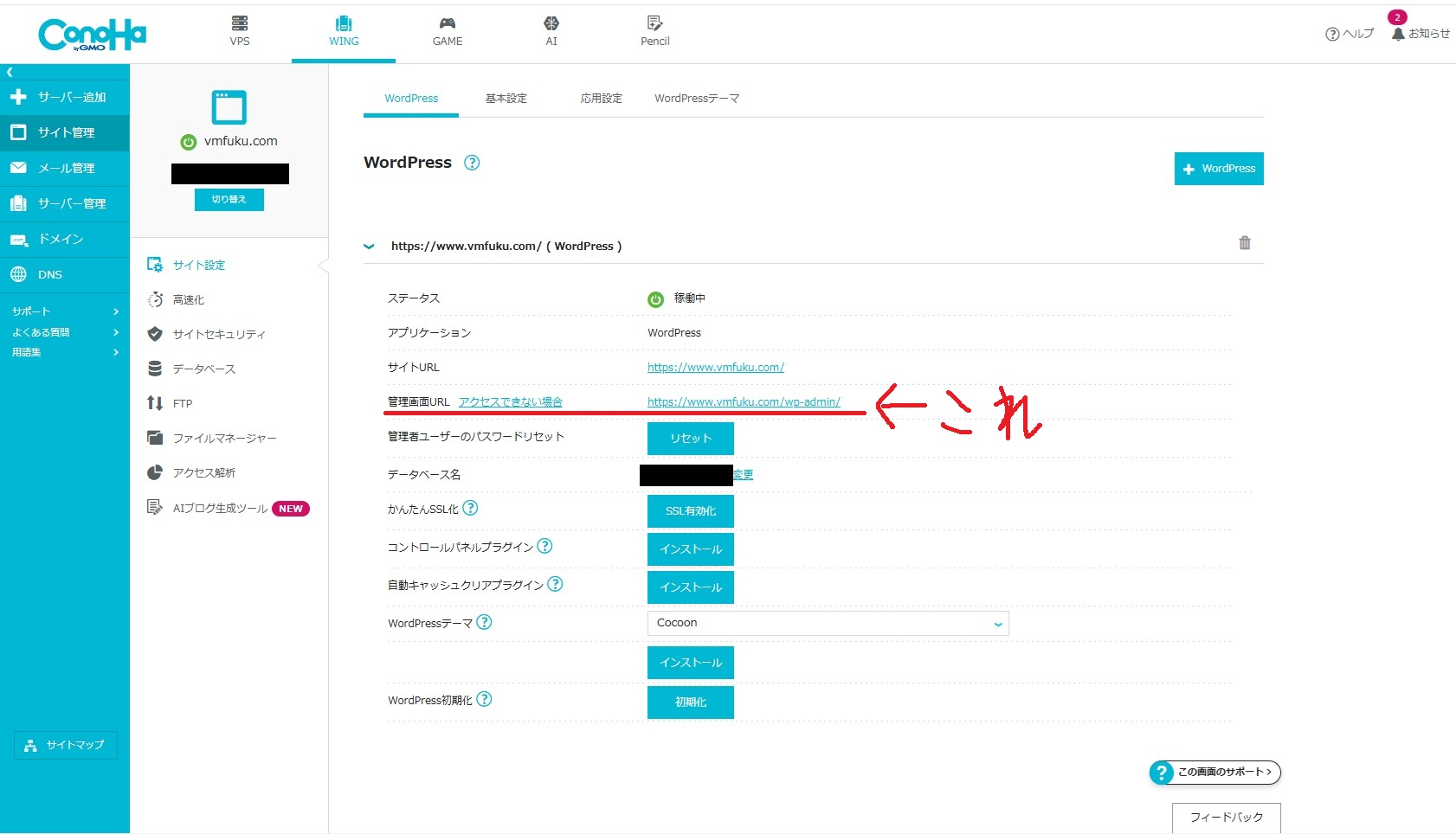Open サーバー追加 in the left sidebar
This screenshot has height=834, width=1456.
click(65, 97)
